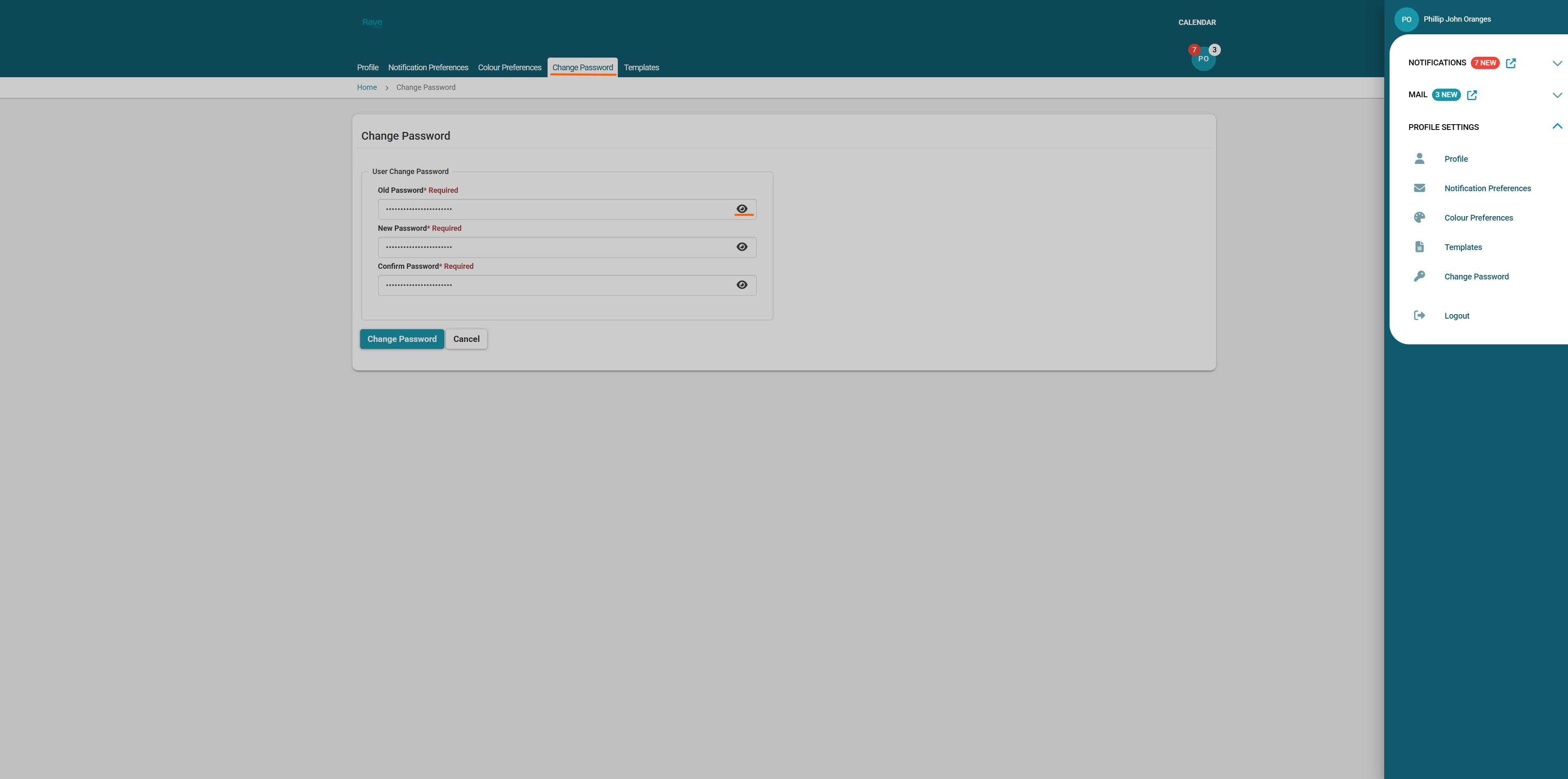Click the document icon beside Templates
The image size is (1568, 779).
(1419, 247)
